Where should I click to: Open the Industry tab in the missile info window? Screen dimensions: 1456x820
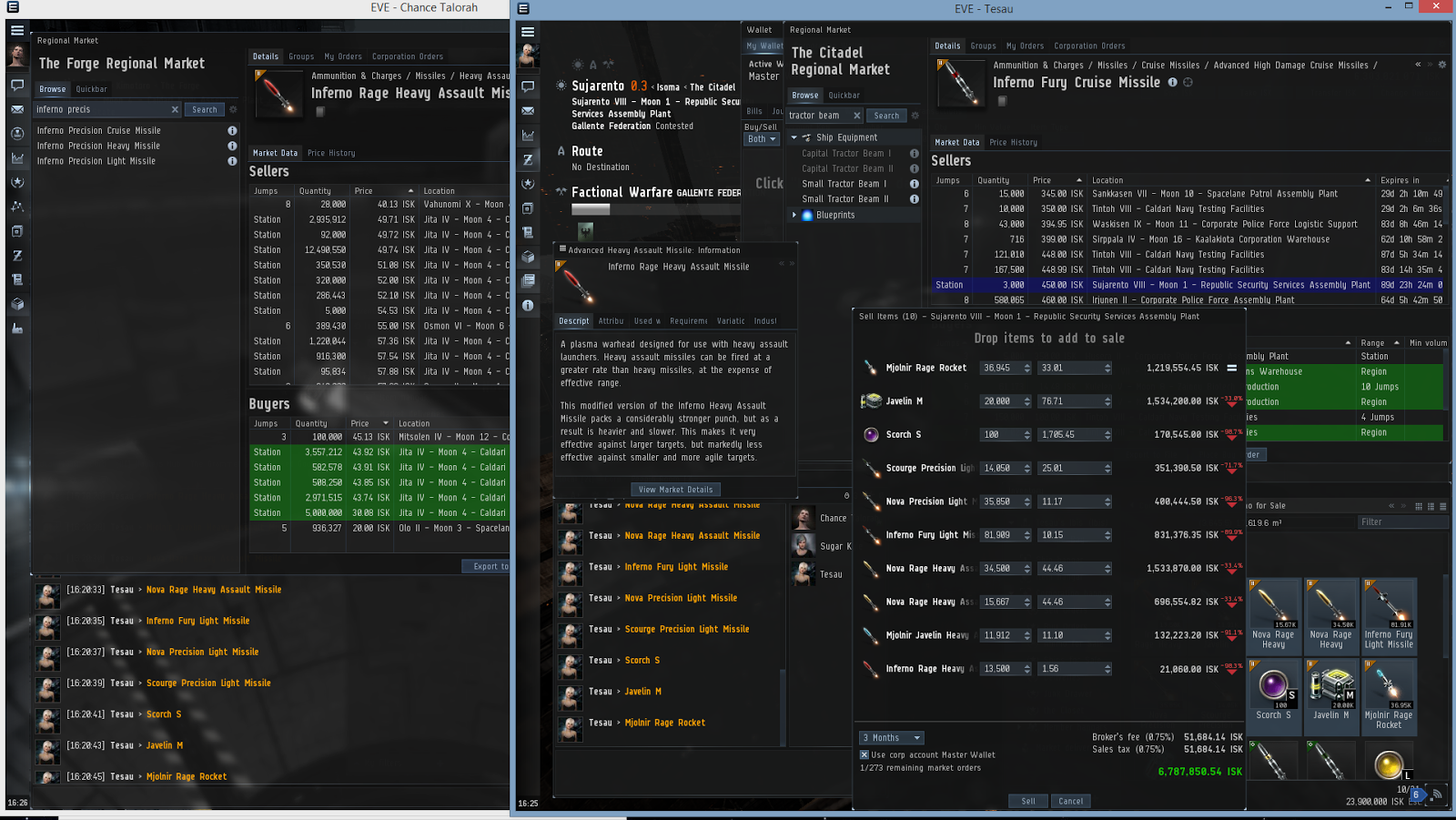tap(765, 321)
